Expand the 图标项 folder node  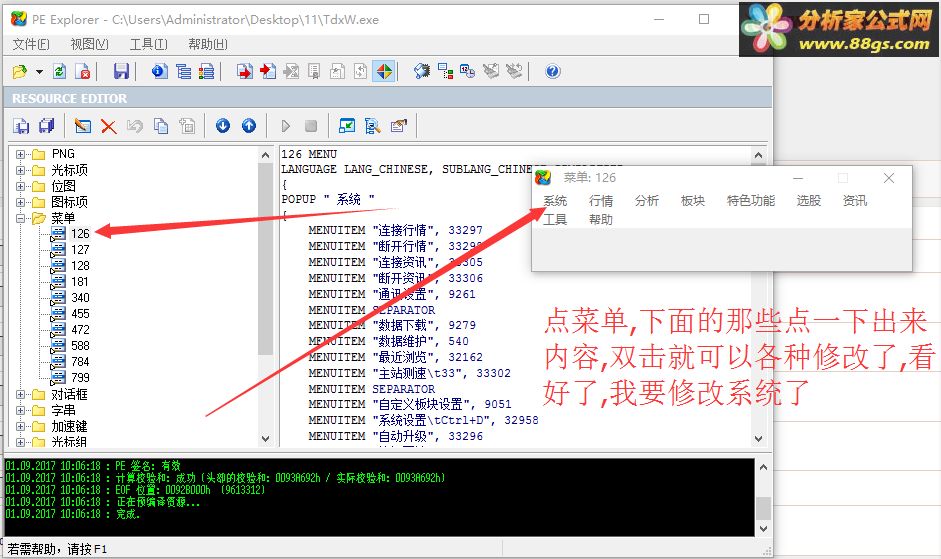coord(20,202)
